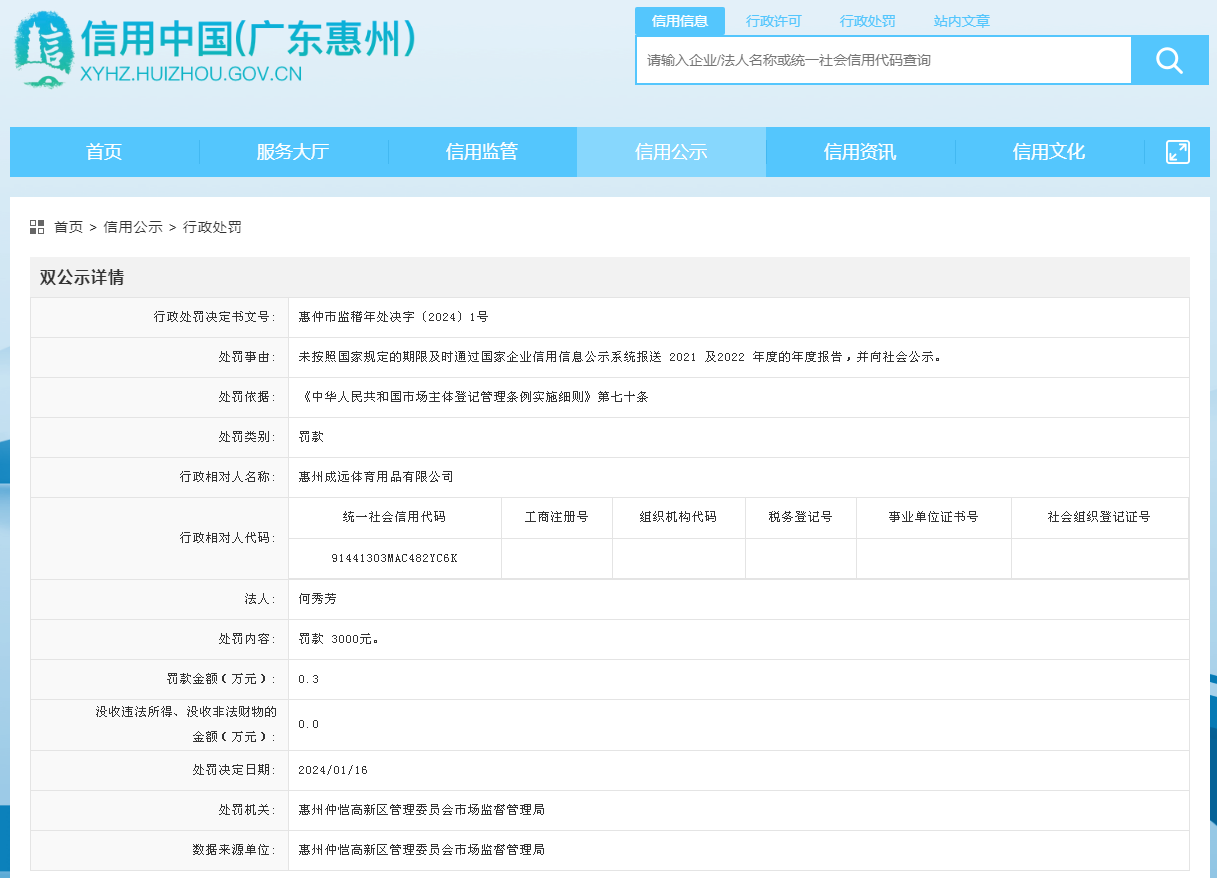This screenshot has width=1217, height=878.
Task: Select the 信用信息 search tab
Action: tap(680, 21)
